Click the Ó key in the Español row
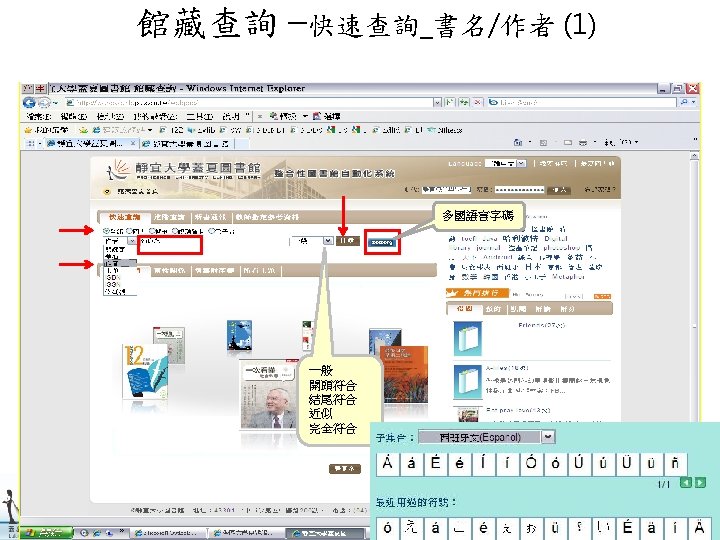Screen dimensions: 720x540 click(x=531, y=463)
